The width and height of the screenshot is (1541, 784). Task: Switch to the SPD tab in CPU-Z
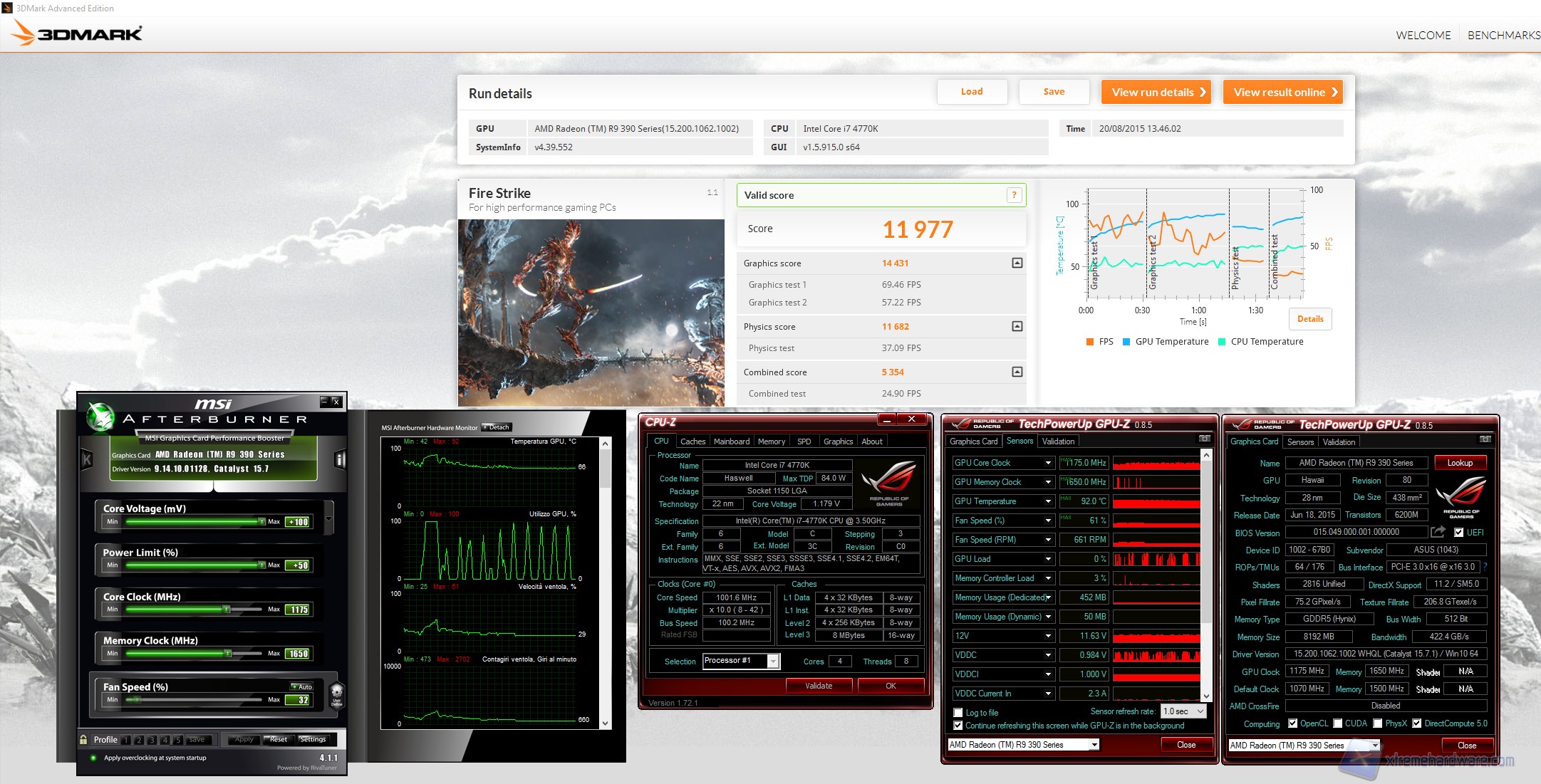[804, 441]
